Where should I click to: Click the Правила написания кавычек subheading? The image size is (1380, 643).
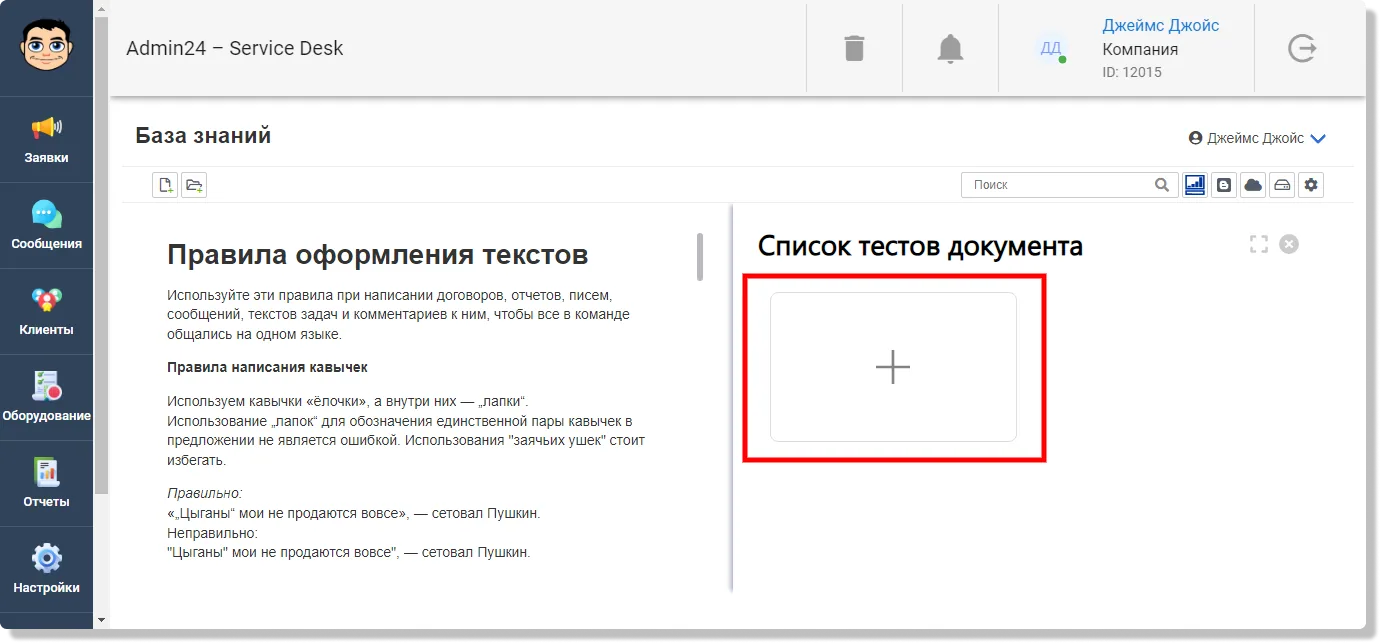[268, 367]
